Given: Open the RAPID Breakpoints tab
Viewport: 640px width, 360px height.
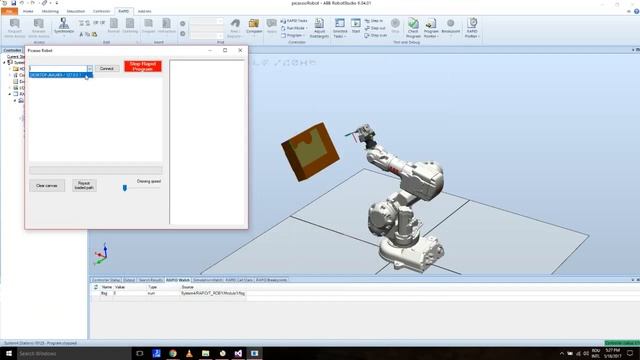Looking at the screenshot, I should point(271,280).
